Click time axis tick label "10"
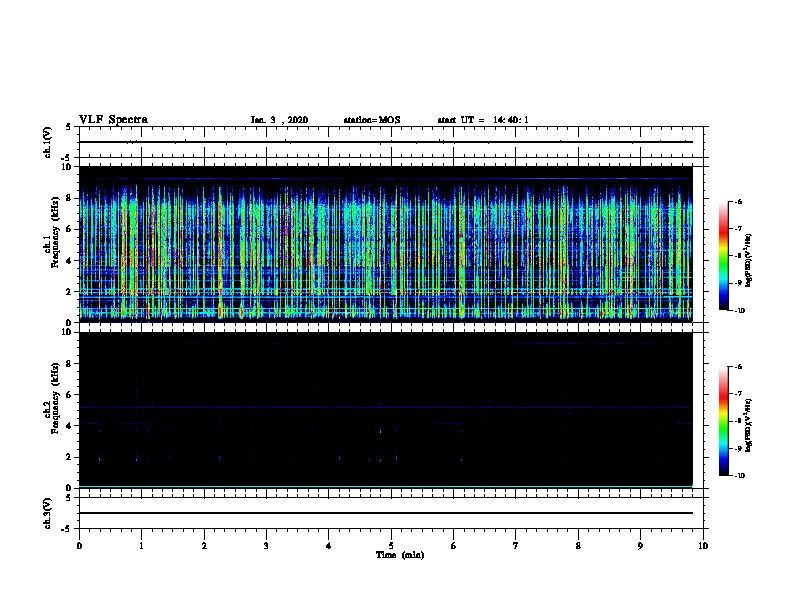Screen dimensions: 792x612 tap(703, 546)
